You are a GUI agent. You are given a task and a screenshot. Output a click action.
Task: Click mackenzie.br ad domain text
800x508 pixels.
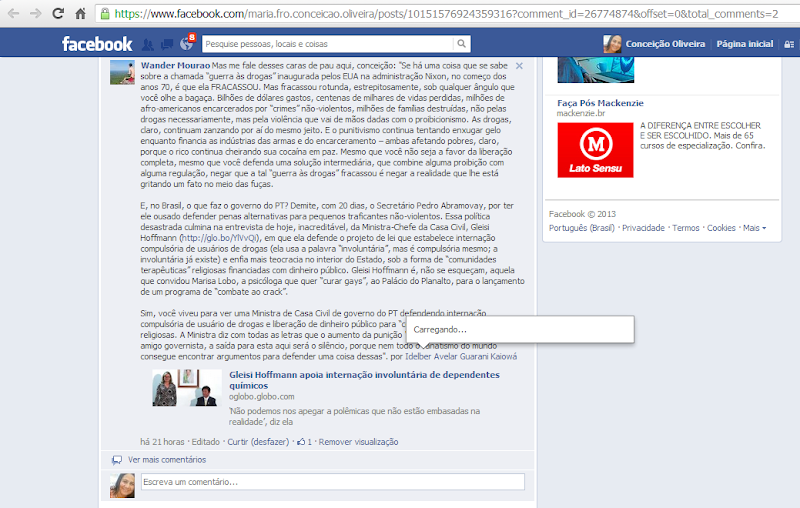pos(581,113)
